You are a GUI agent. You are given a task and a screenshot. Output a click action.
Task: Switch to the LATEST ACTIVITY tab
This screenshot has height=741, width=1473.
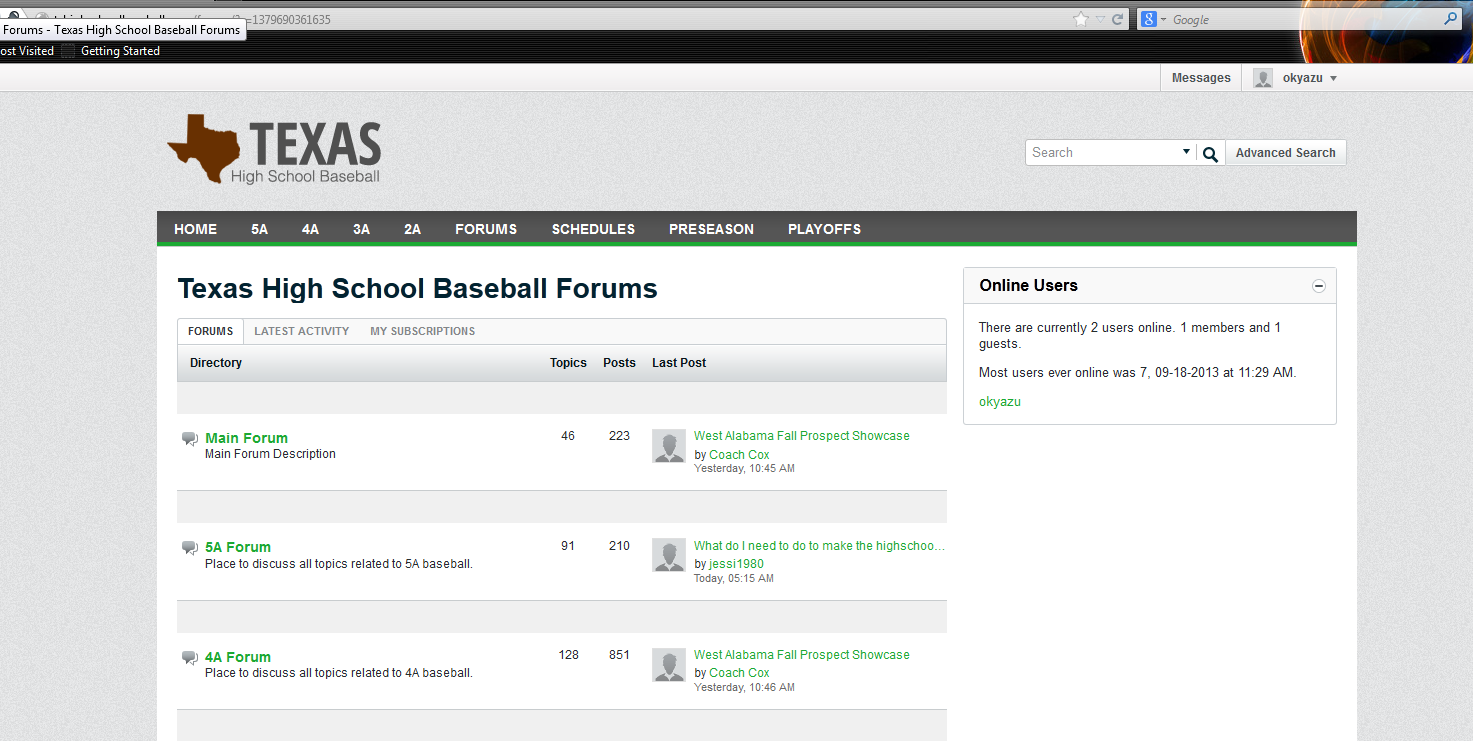coord(301,331)
